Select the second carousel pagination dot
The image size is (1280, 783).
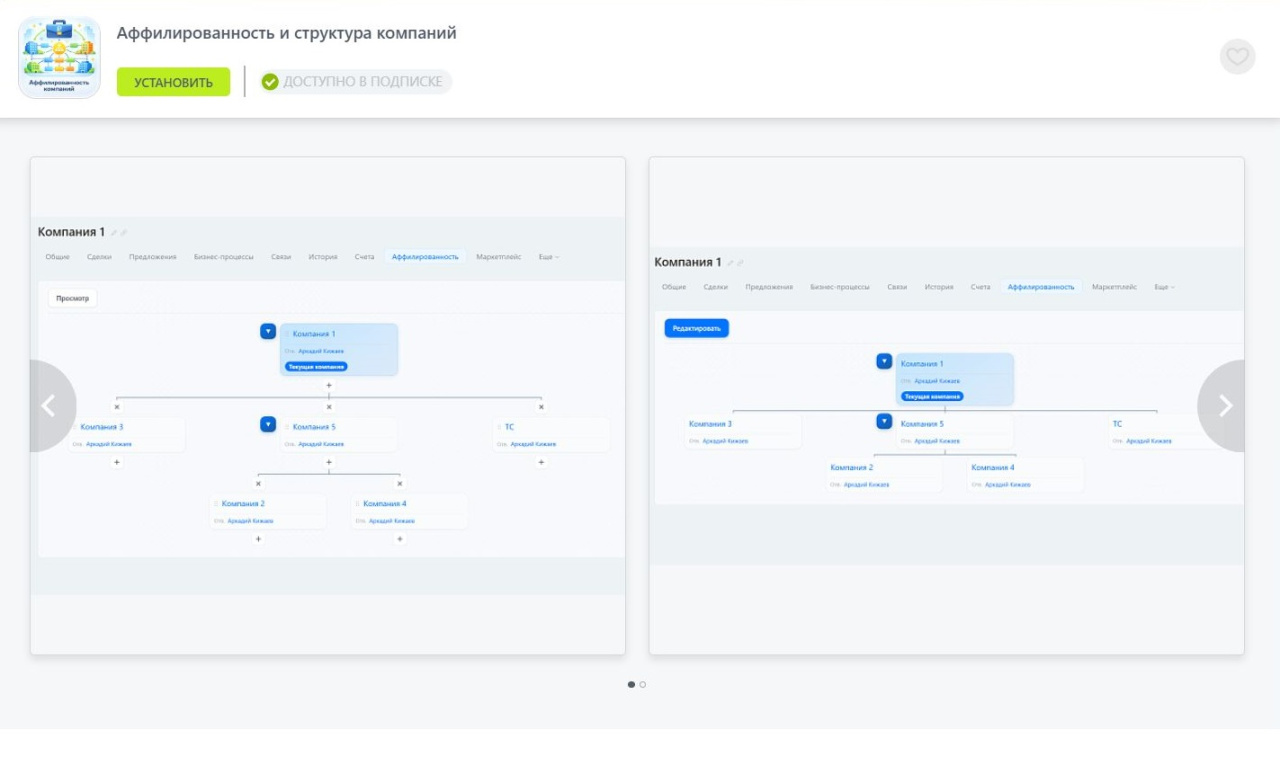643,685
